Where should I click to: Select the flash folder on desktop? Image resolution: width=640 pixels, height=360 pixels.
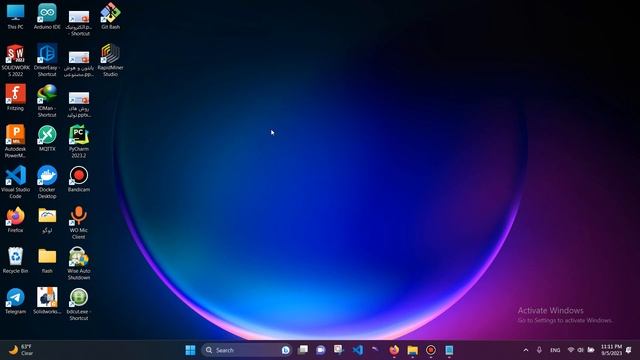(47, 260)
